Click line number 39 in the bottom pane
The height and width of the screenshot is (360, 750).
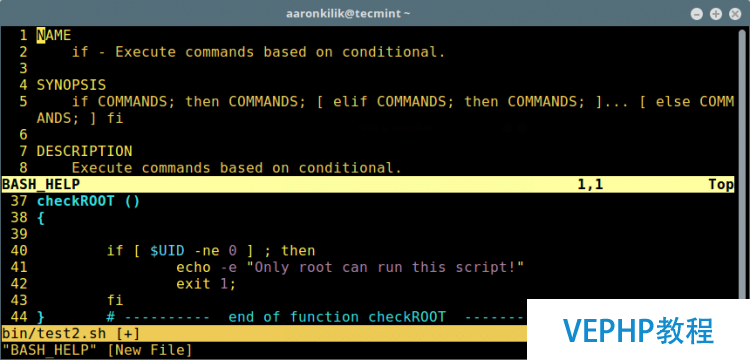tap(19, 234)
